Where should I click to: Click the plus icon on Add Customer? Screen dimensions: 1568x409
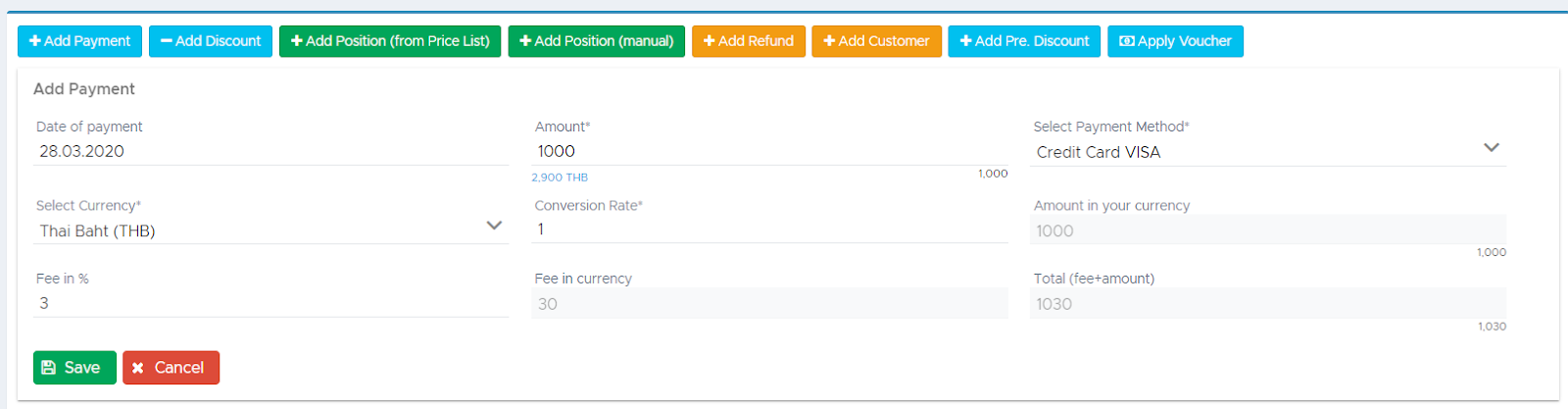[829, 41]
